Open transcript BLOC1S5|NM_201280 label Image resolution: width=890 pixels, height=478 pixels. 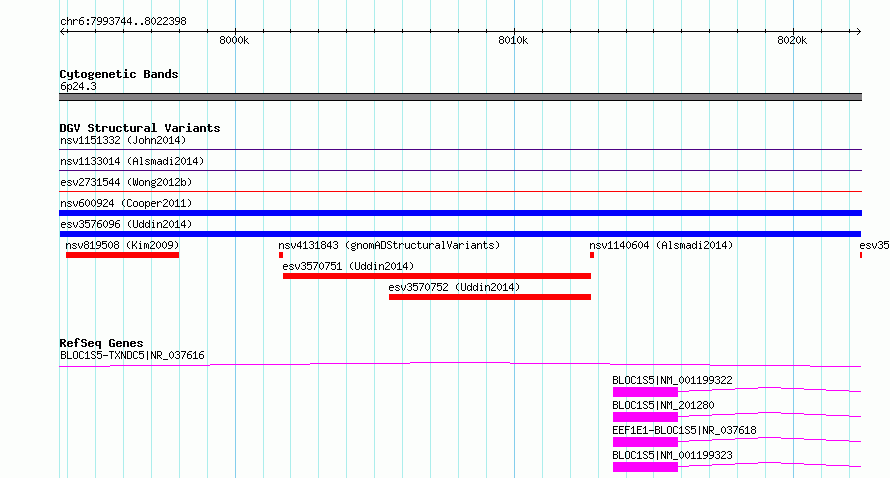663,405
